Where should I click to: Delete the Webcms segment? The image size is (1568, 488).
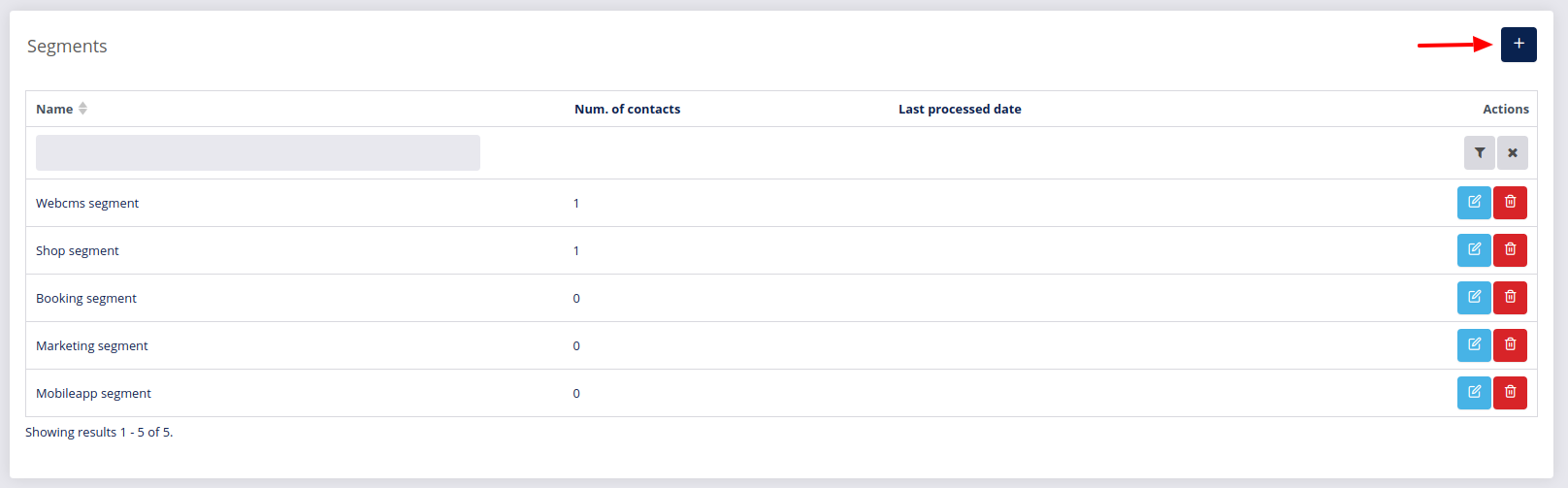(x=1510, y=203)
